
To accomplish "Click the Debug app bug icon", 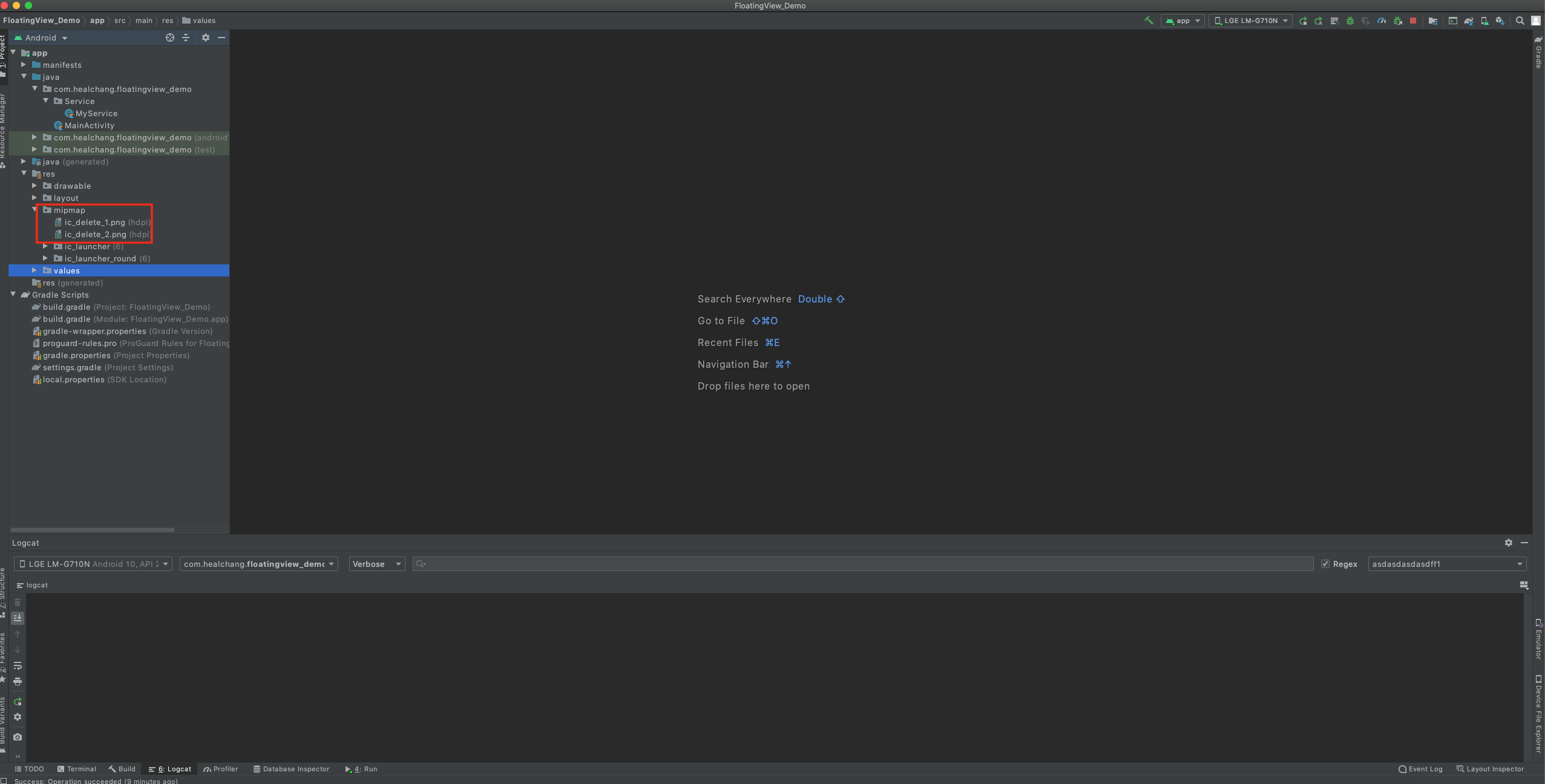I will pos(1350,21).
